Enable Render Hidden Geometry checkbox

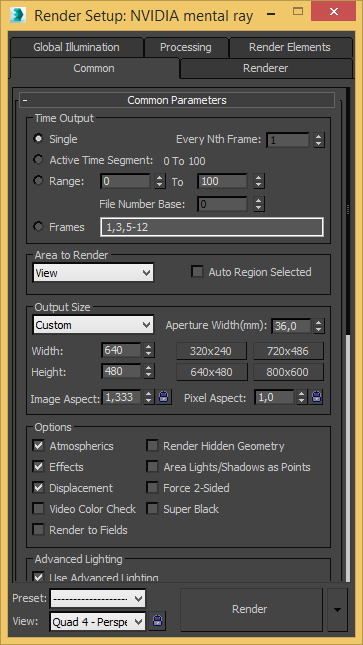click(x=153, y=446)
